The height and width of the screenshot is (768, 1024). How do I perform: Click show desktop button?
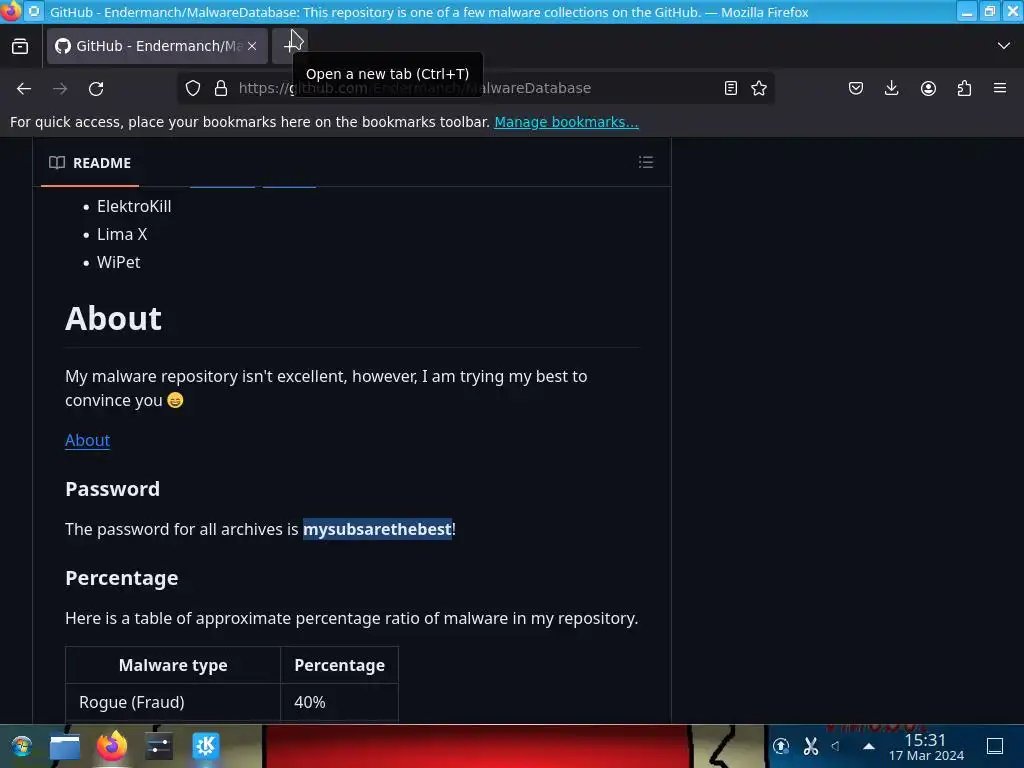(x=995, y=746)
